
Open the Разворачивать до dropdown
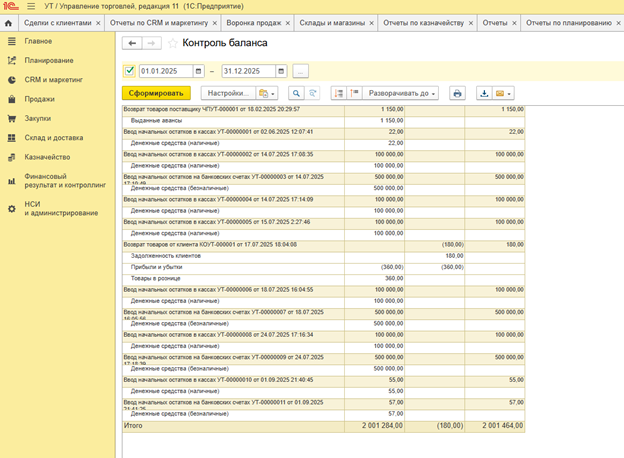400,93
